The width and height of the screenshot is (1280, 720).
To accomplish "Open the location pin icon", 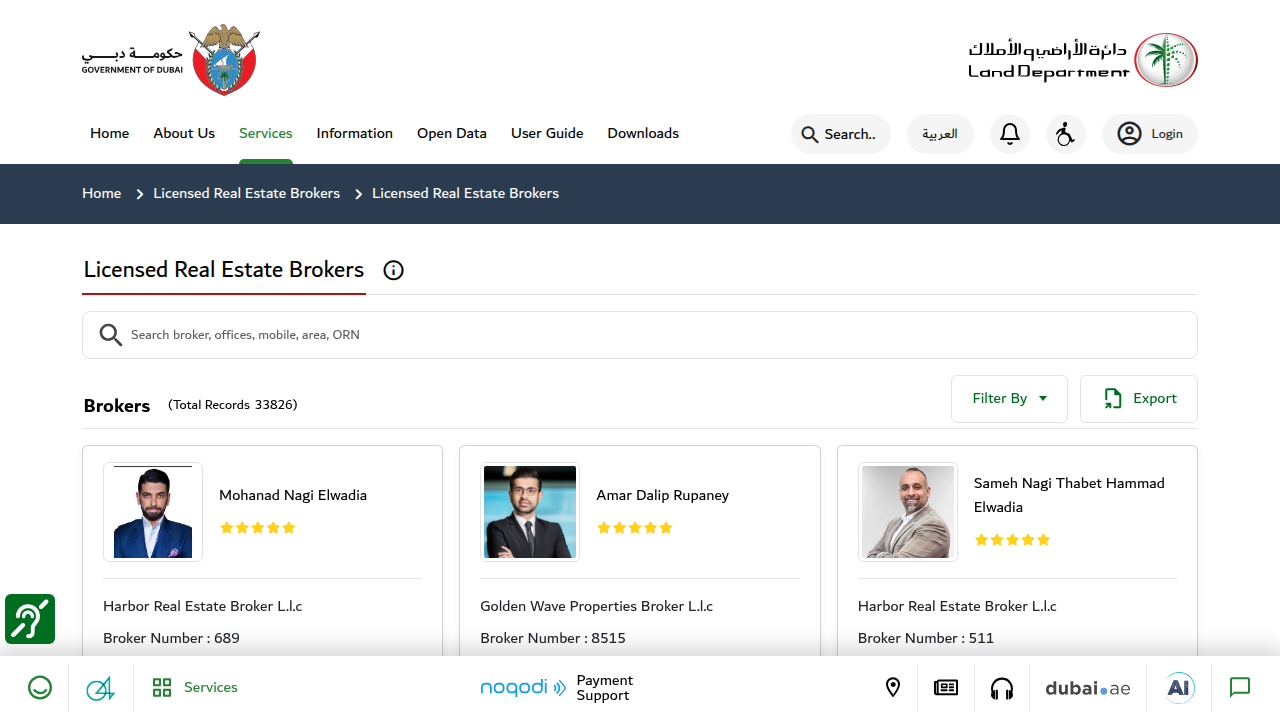I will point(893,688).
